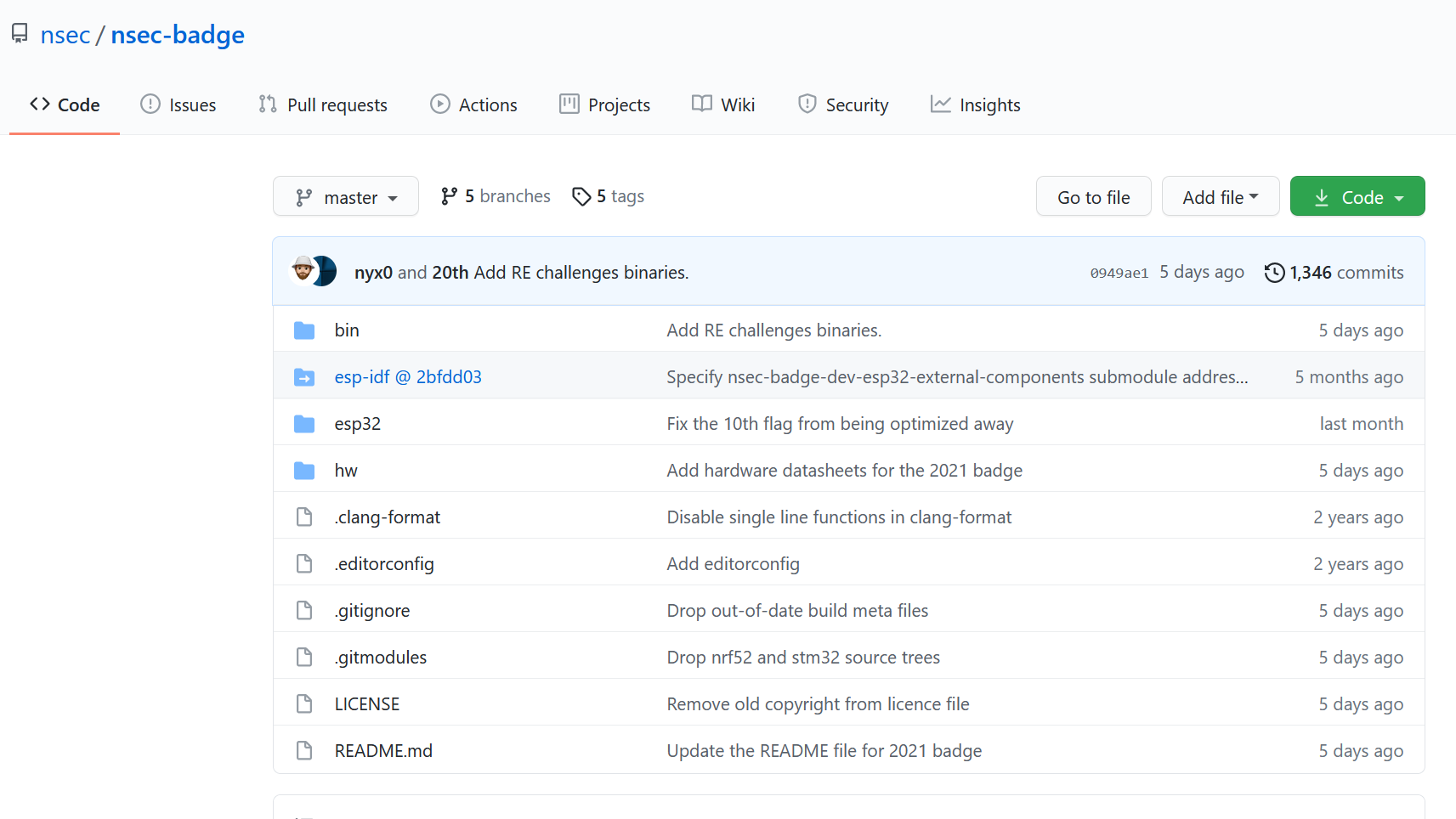Click the repository icon beside nsec
The image size is (1456, 819).
pyautogui.click(x=20, y=34)
